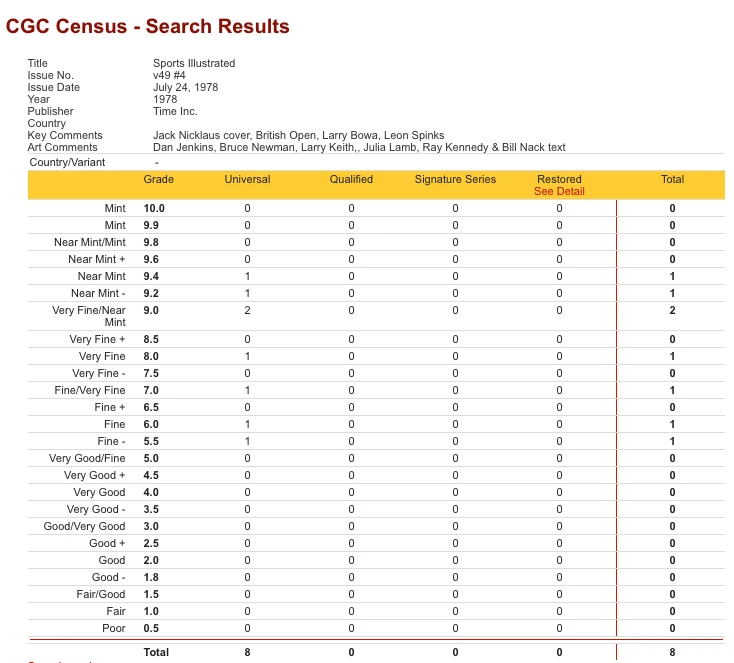Click the "Total" header in the yellow bar

(x=672, y=179)
